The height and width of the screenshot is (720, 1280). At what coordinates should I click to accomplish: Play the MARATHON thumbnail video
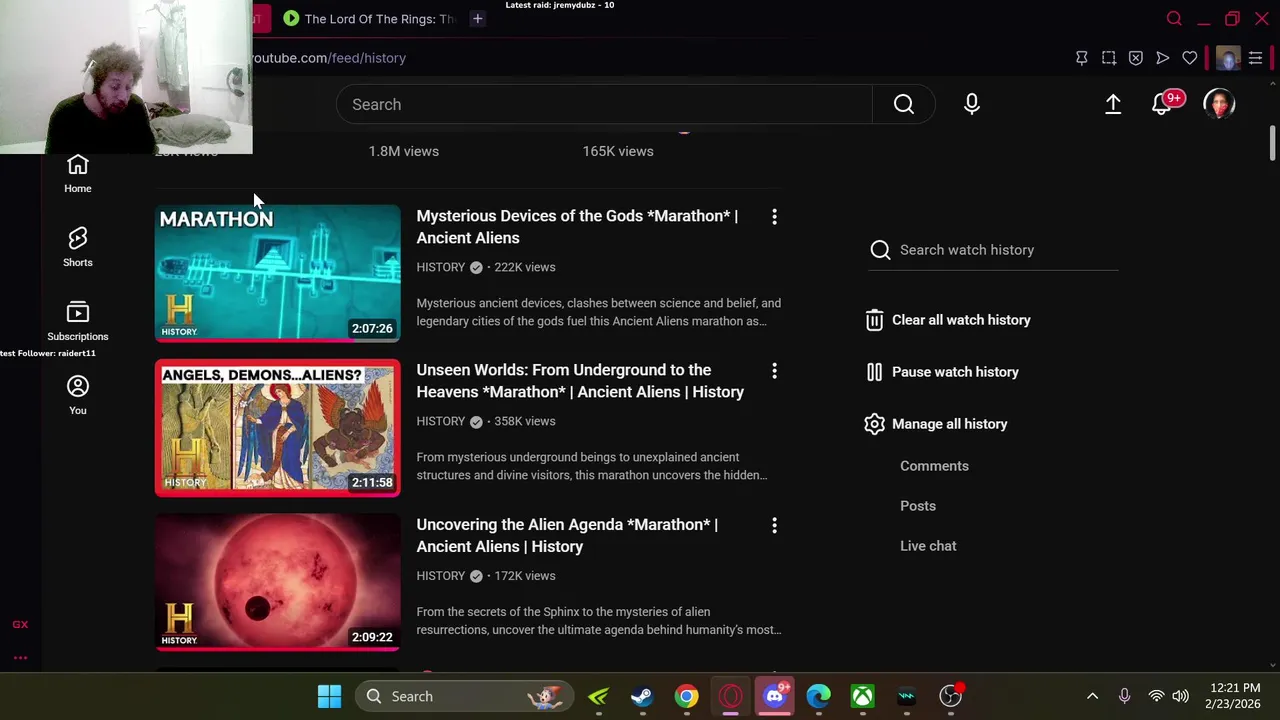[x=277, y=273]
